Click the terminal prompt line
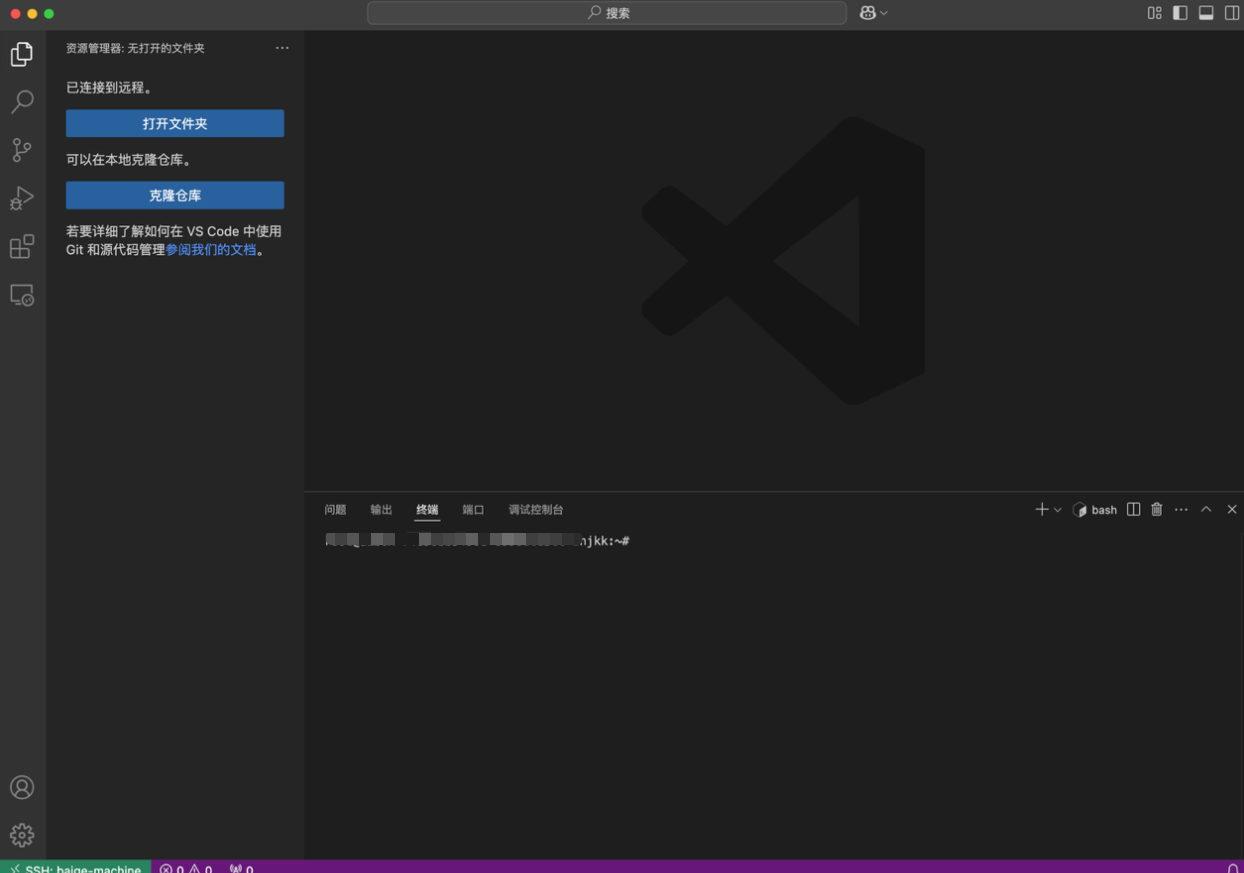 (477, 541)
